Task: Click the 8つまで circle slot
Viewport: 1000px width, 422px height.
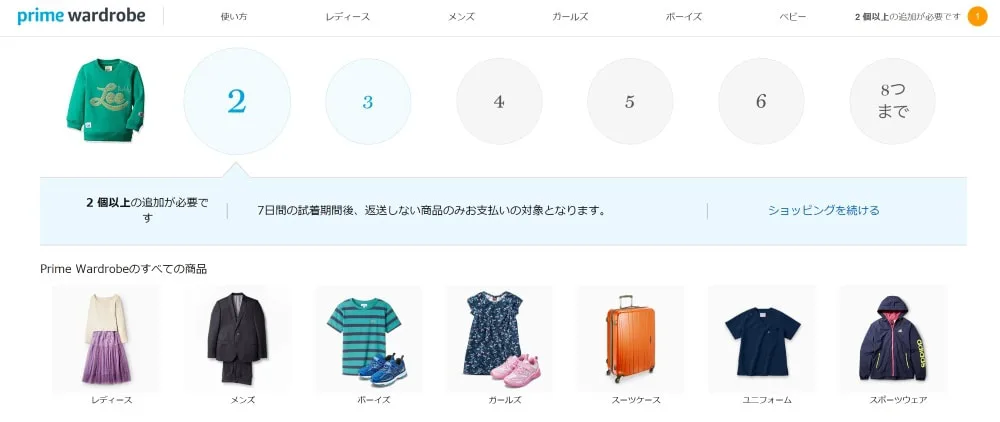Action: pos(892,101)
